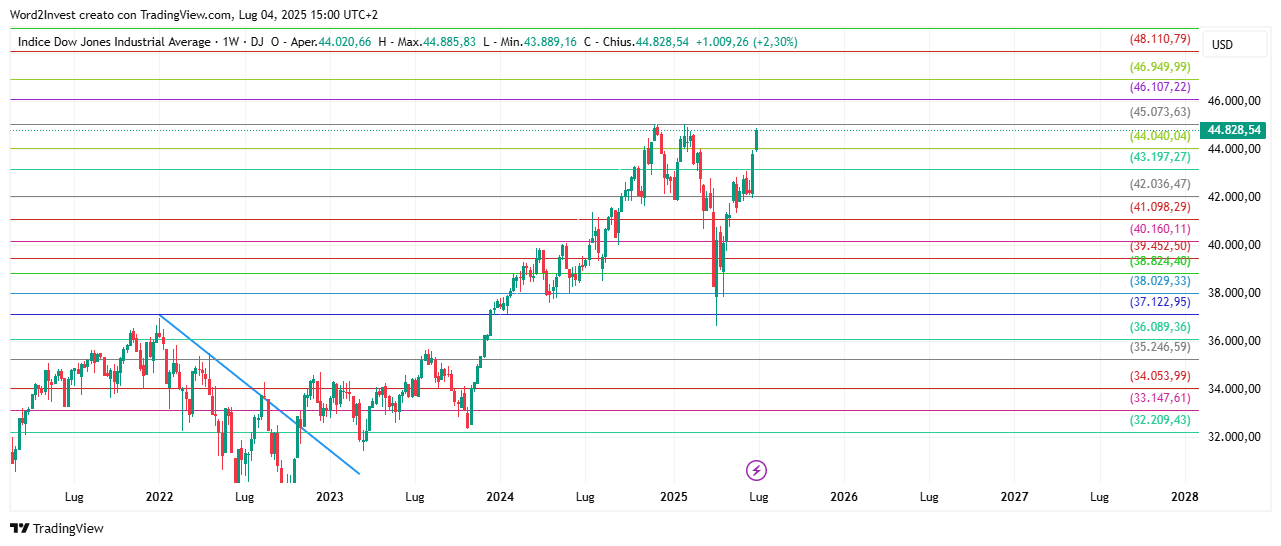Image resolution: width=1281 pixels, height=546 pixels.
Task: Open the TradingView logo link
Action: pyautogui.click(x=57, y=528)
